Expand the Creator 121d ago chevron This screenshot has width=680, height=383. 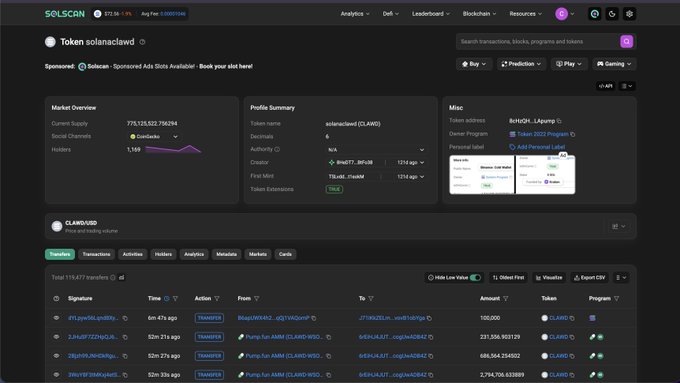click(422, 163)
